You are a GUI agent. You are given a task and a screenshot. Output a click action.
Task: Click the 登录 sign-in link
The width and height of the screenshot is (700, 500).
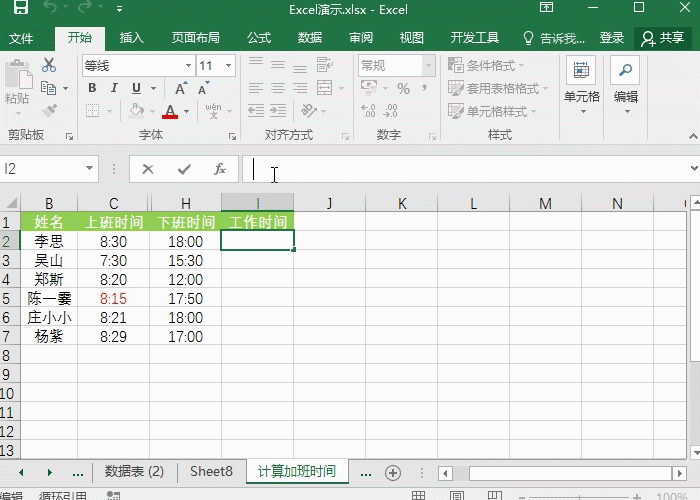coord(612,38)
